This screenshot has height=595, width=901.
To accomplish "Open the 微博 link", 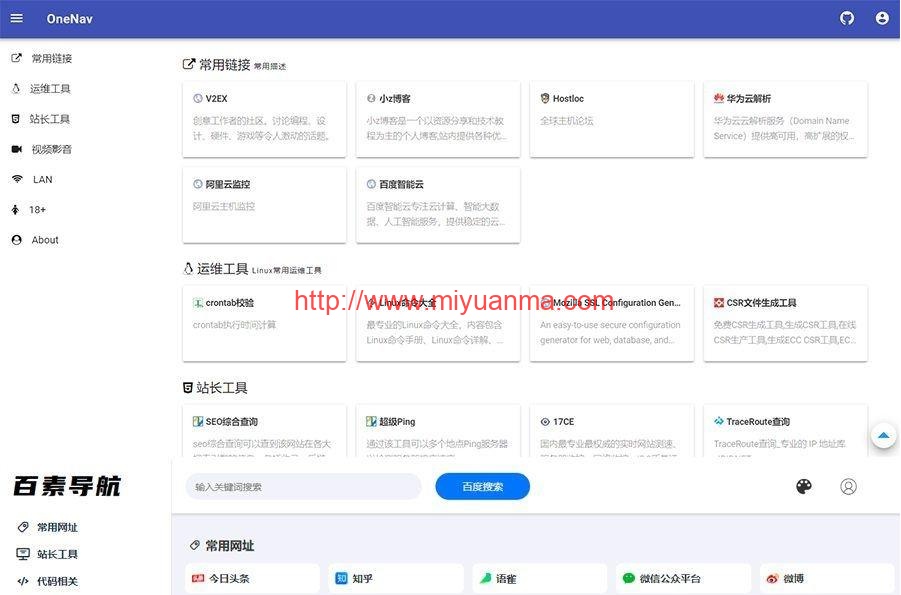I will coord(827,578).
